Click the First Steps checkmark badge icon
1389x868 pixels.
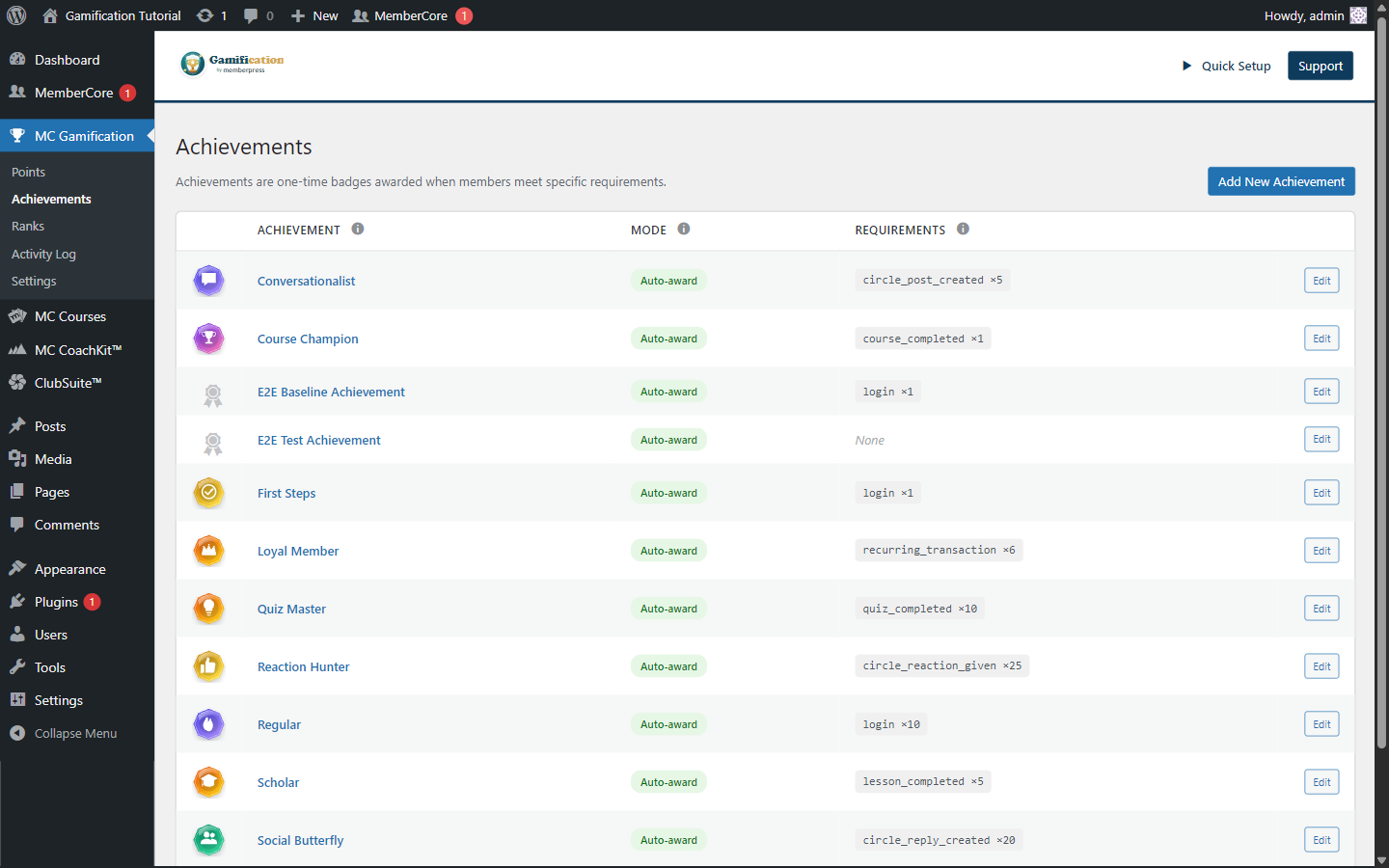pos(208,493)
